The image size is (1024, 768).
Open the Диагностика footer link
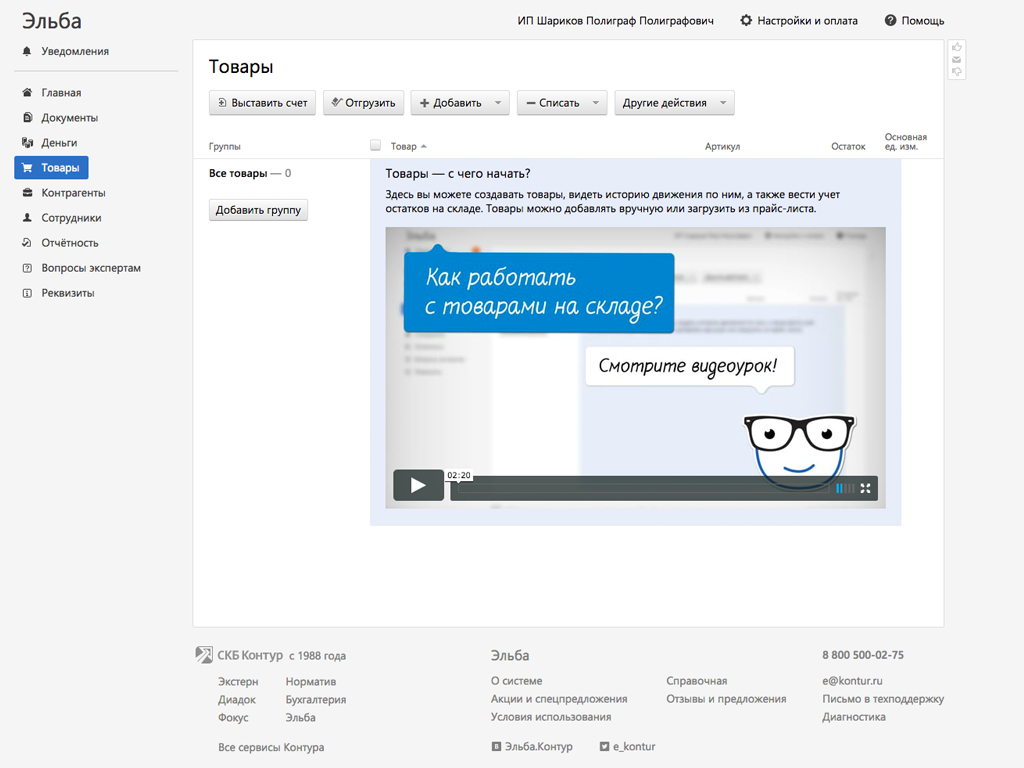[854, 716]
